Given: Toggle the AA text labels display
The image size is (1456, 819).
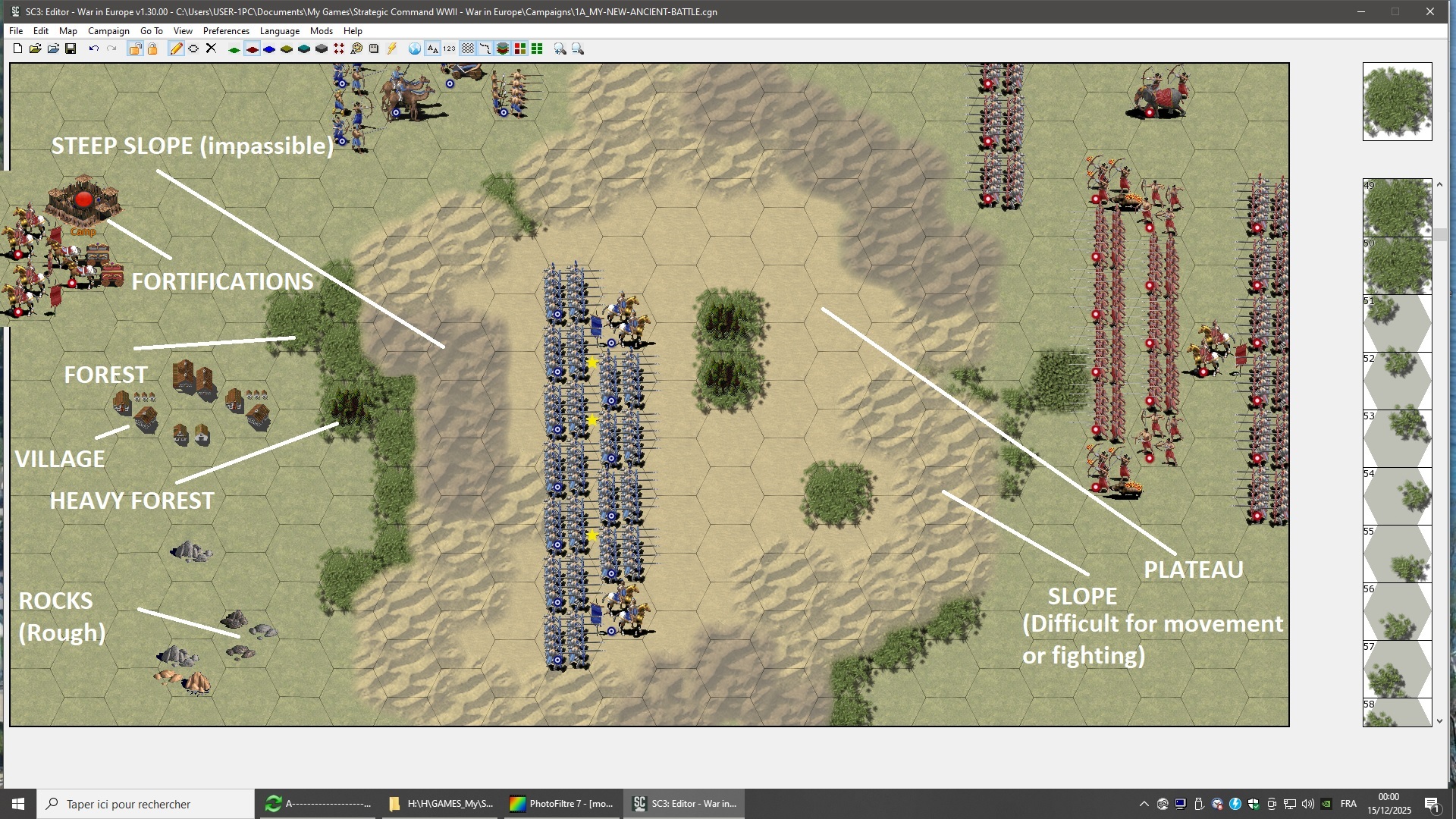Looking at the screenshot, I should 431,49.
